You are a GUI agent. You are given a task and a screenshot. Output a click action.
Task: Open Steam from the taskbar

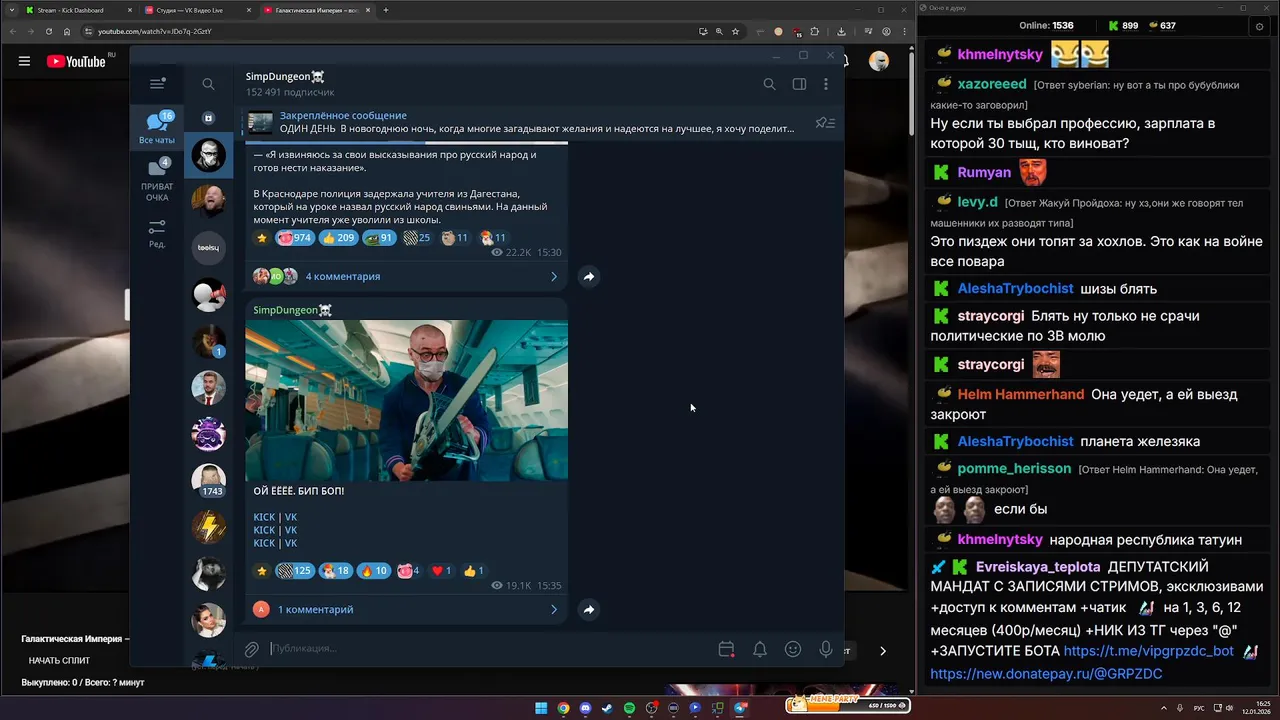tap(607, 708)
